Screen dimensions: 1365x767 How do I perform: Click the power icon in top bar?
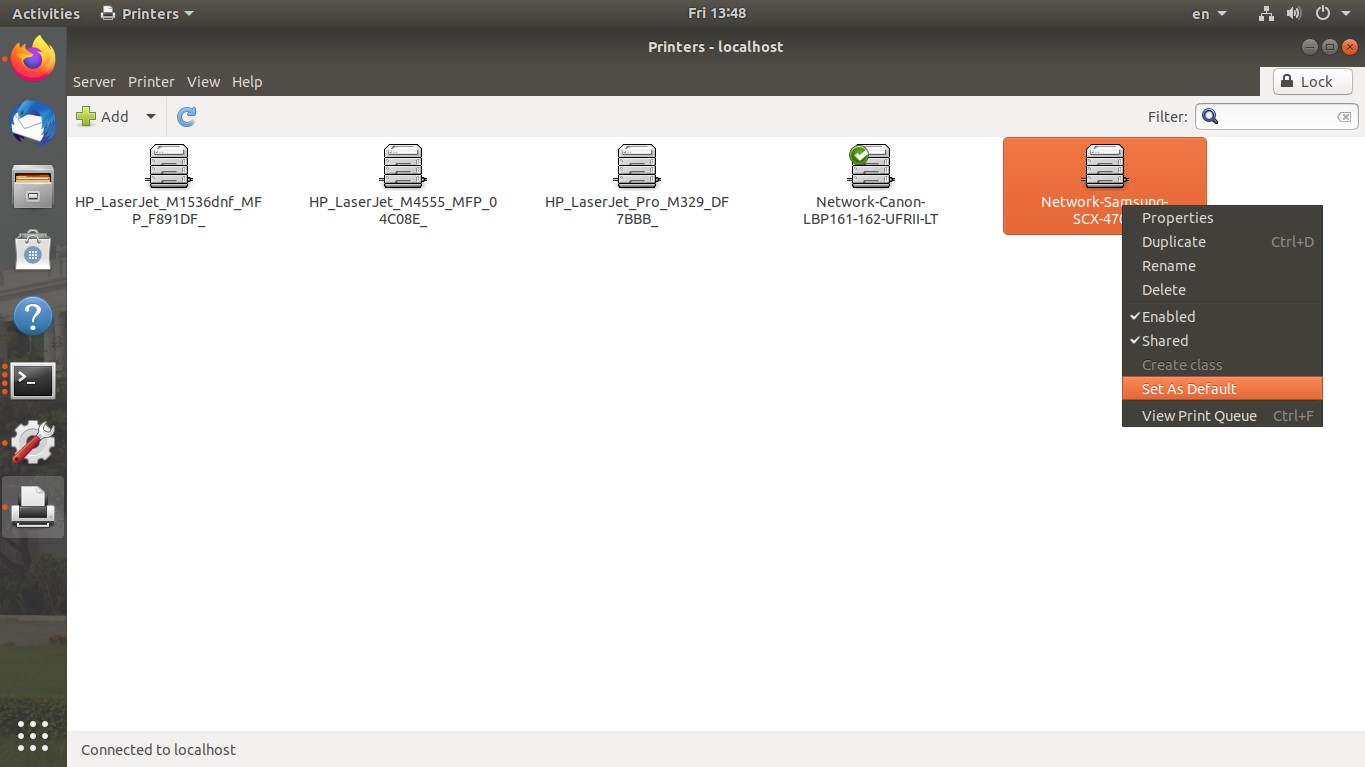click(x=1322, y=14)
